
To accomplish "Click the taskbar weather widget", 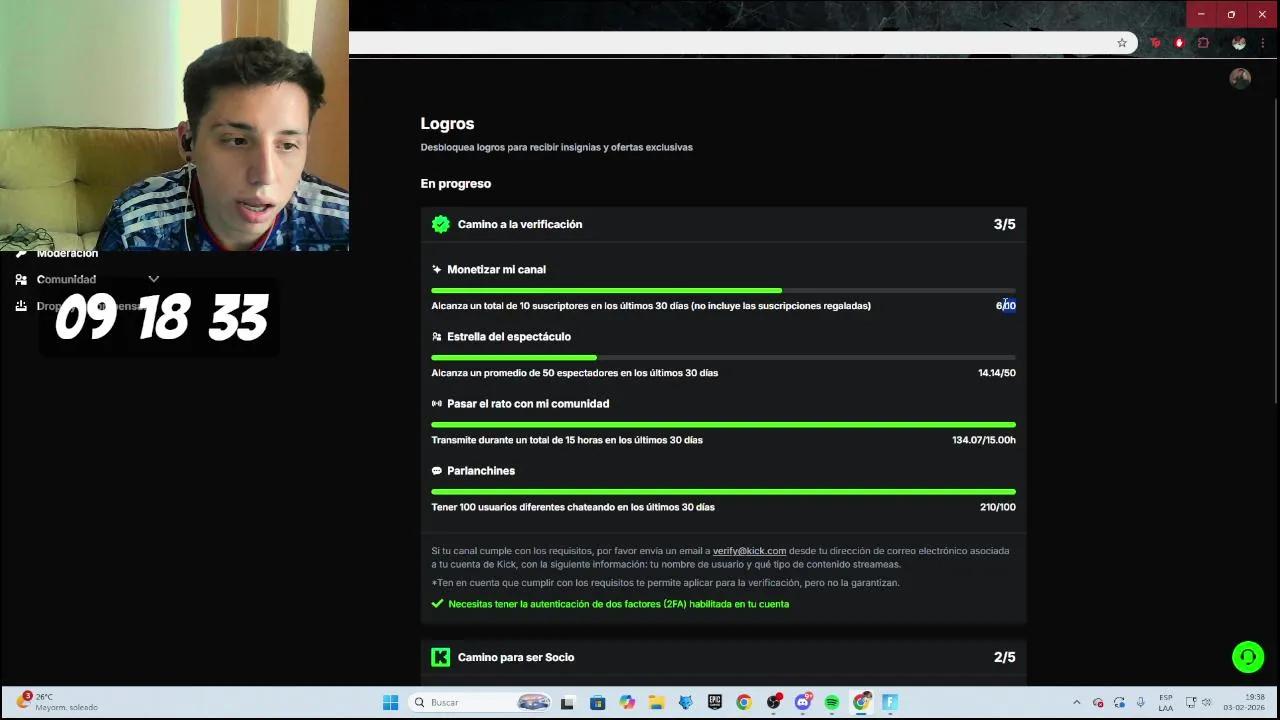I will (58, 702).
